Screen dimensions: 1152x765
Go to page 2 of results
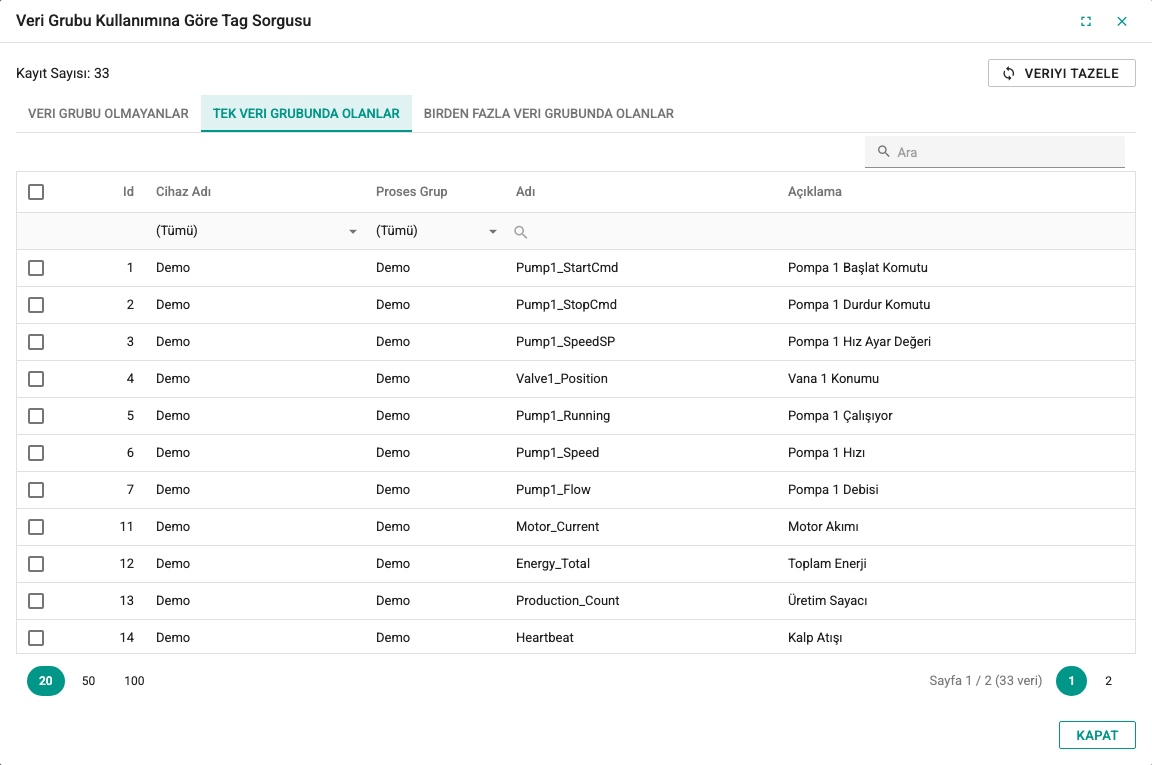click(1108, 681)
